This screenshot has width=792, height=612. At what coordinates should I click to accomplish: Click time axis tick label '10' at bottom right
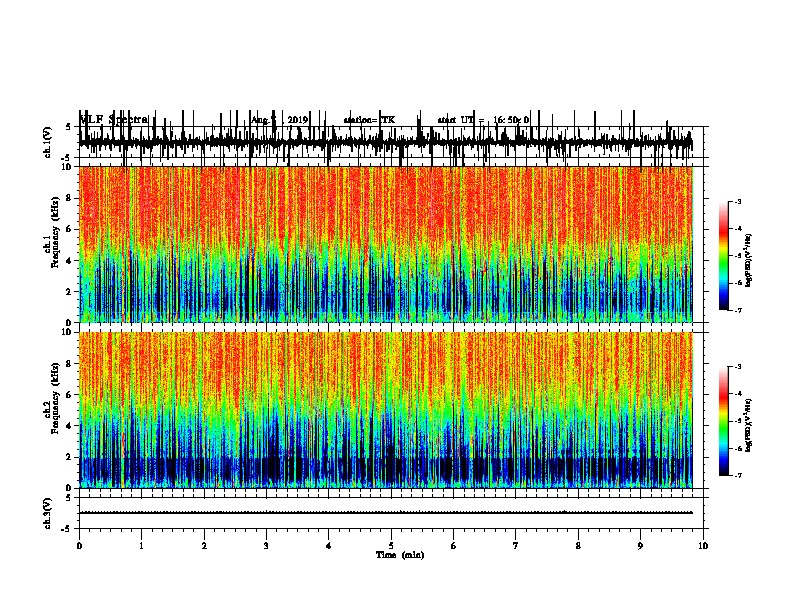(x=703, y=546)
